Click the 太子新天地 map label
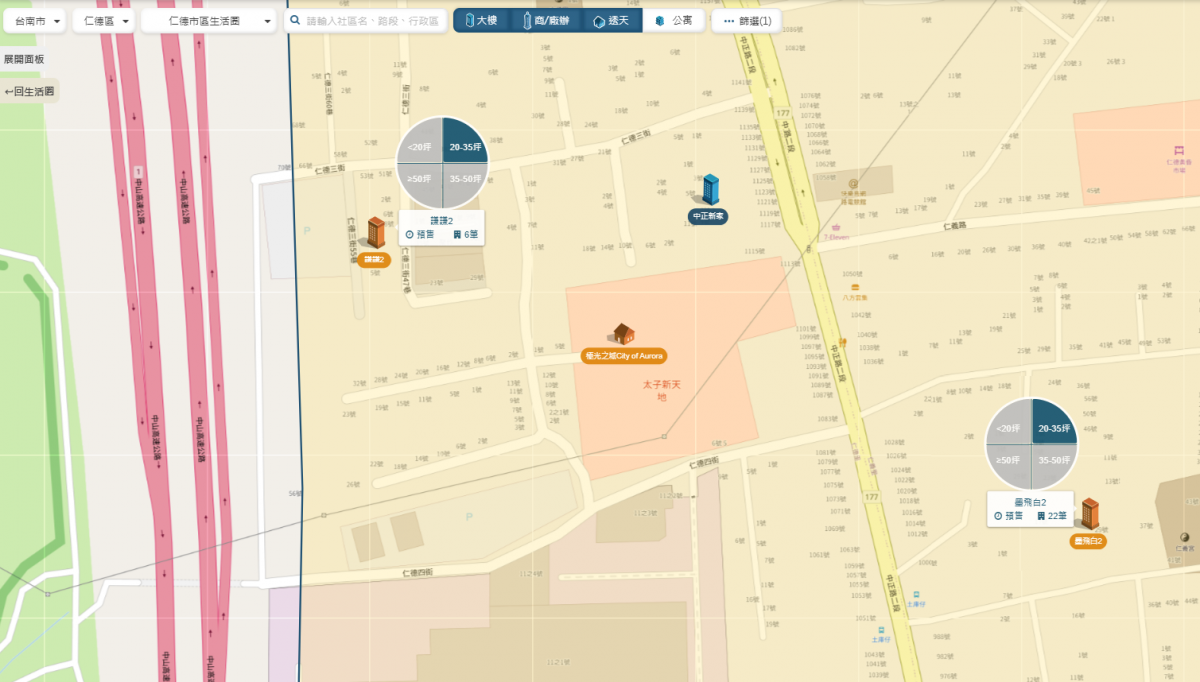This screenshot has height=682, width=1200. click(661, 391)
